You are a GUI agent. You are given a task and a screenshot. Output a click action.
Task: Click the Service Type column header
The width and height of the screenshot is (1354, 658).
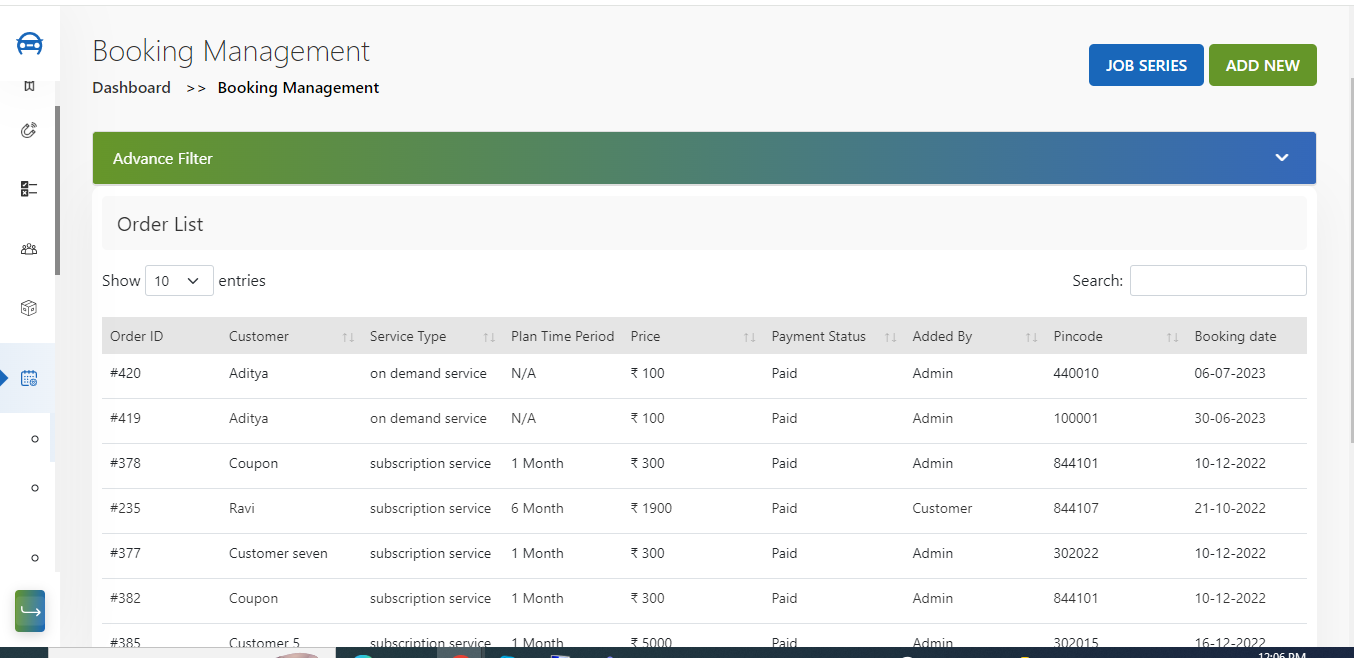point(408,336)
